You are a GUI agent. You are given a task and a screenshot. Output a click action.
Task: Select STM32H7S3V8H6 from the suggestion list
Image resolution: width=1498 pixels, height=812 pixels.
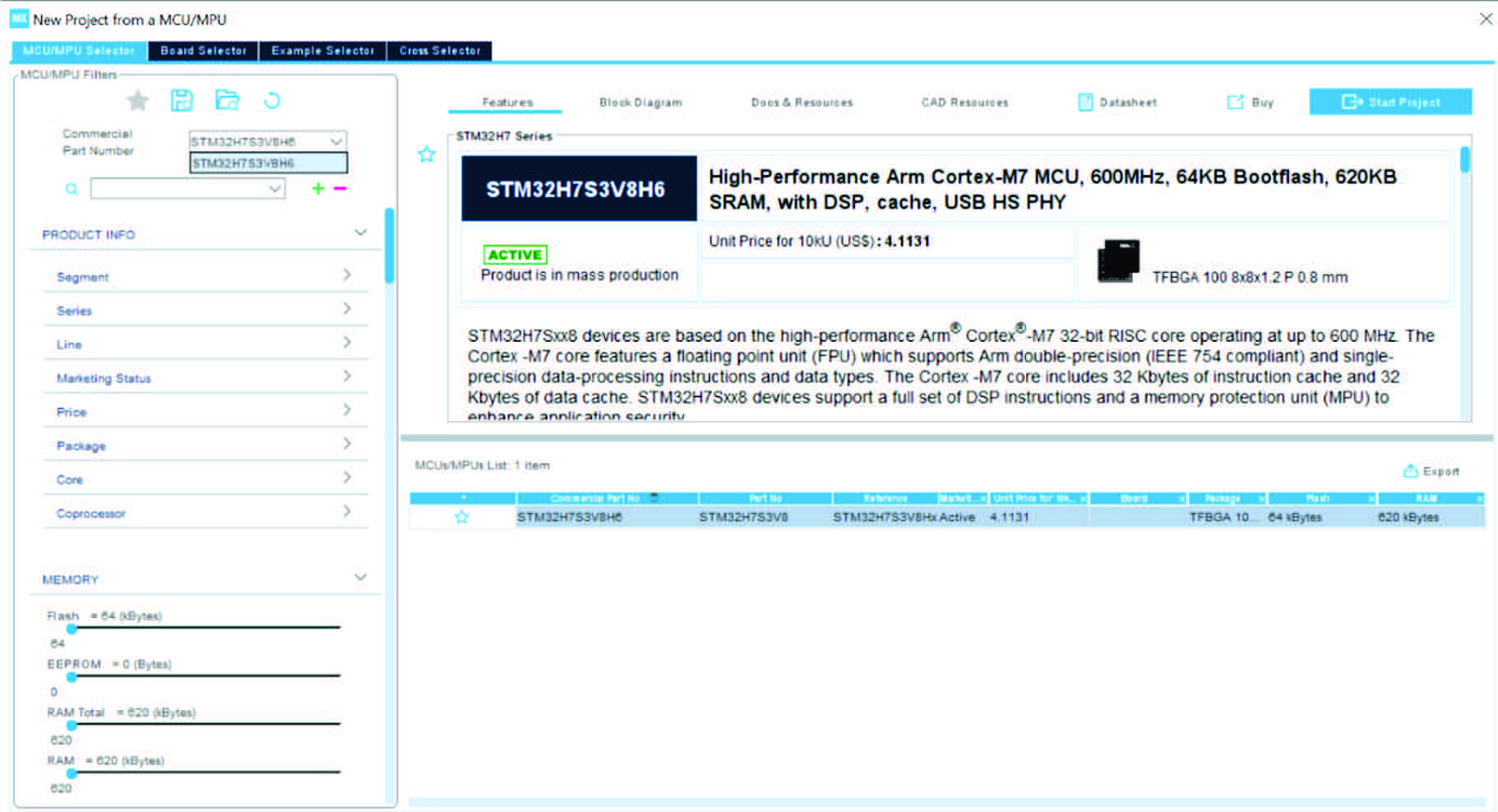click(x=269, y=163)
